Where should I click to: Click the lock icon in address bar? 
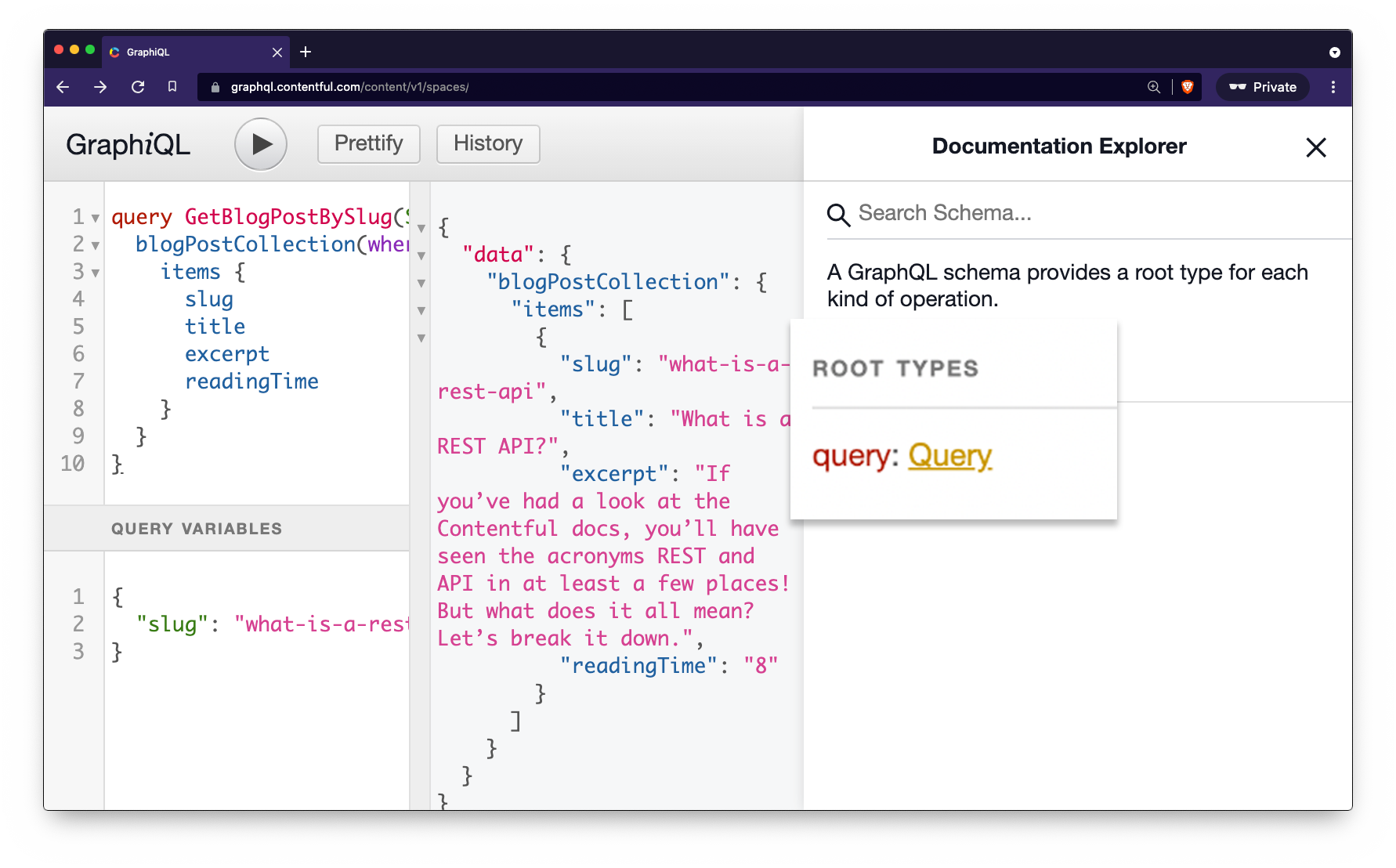coord(215,87)
